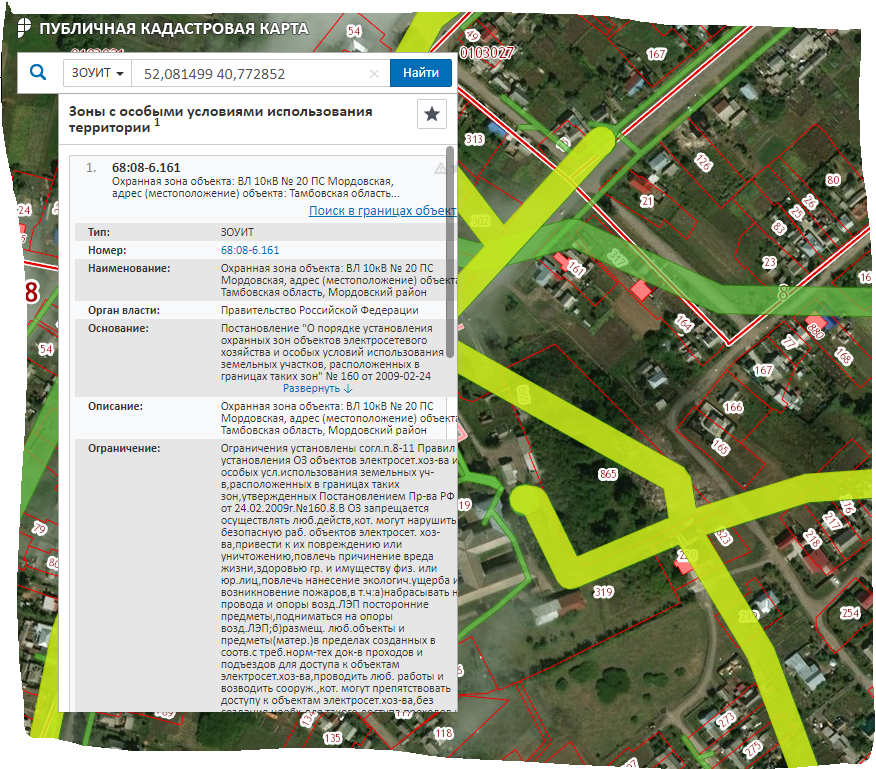Select parcel 865 on the map
The image size is (876, 769).
tap(607, 474)
